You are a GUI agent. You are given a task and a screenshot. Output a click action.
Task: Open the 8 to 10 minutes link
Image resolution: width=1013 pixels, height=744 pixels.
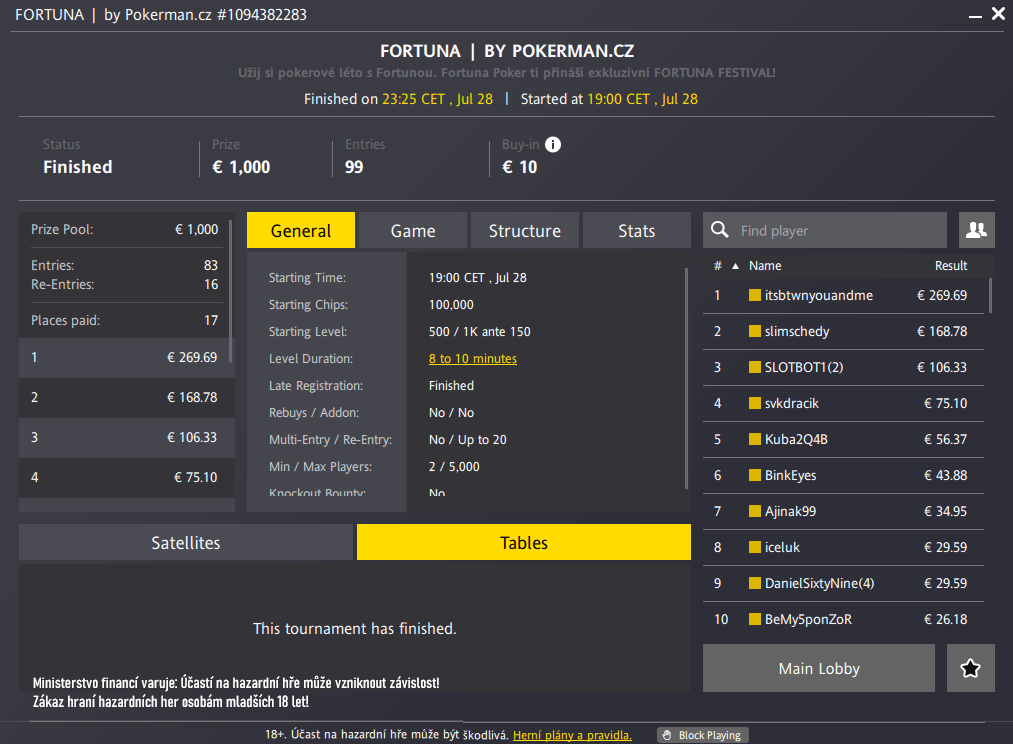coord(473,358)
